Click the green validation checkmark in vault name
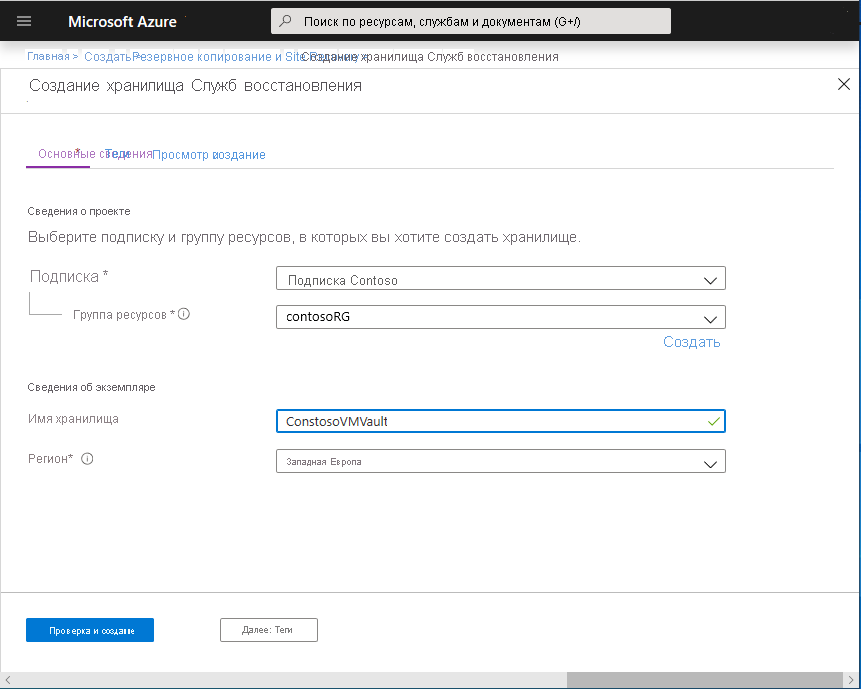Screen dimensions: 861x689 pos(713,422)
